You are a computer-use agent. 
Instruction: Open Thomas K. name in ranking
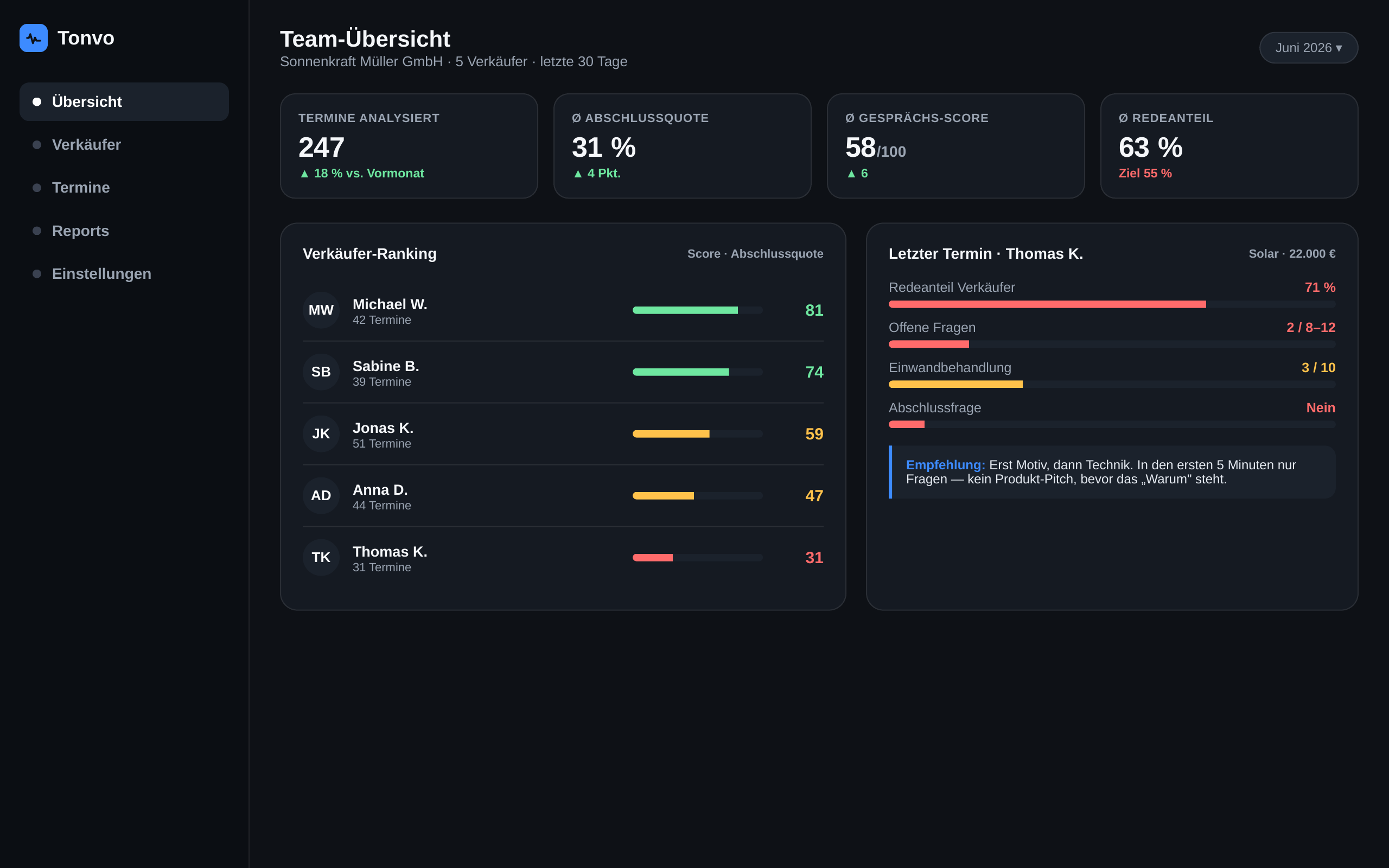tap(390, 552)
